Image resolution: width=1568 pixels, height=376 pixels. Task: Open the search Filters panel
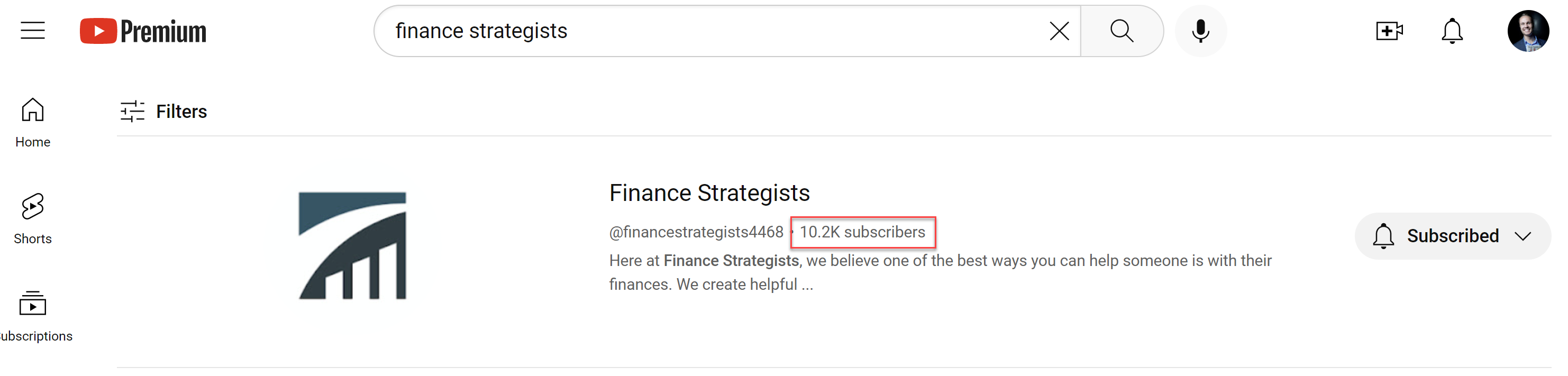pyautogui.click(x=164, y=112)
